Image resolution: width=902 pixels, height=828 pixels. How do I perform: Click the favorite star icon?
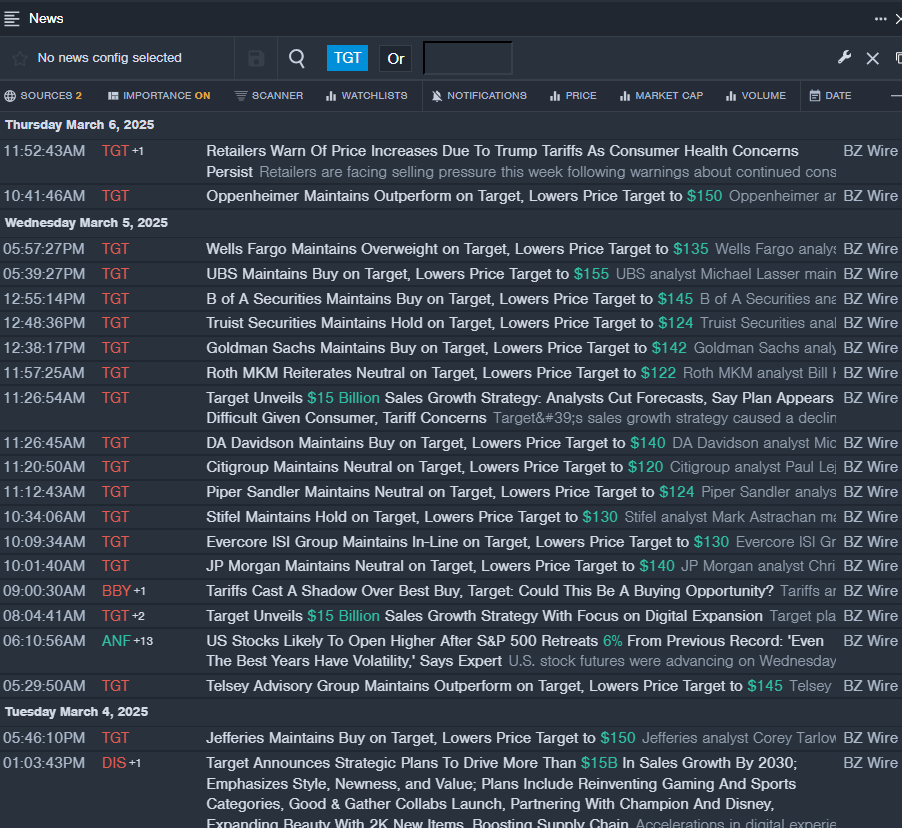19,58
